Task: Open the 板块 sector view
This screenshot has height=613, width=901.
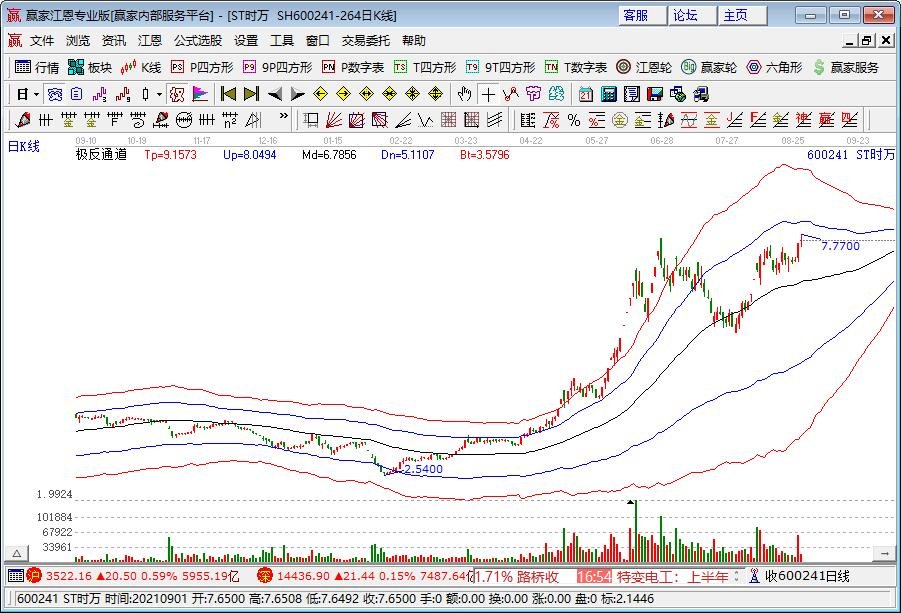Action: click(90, 67)
